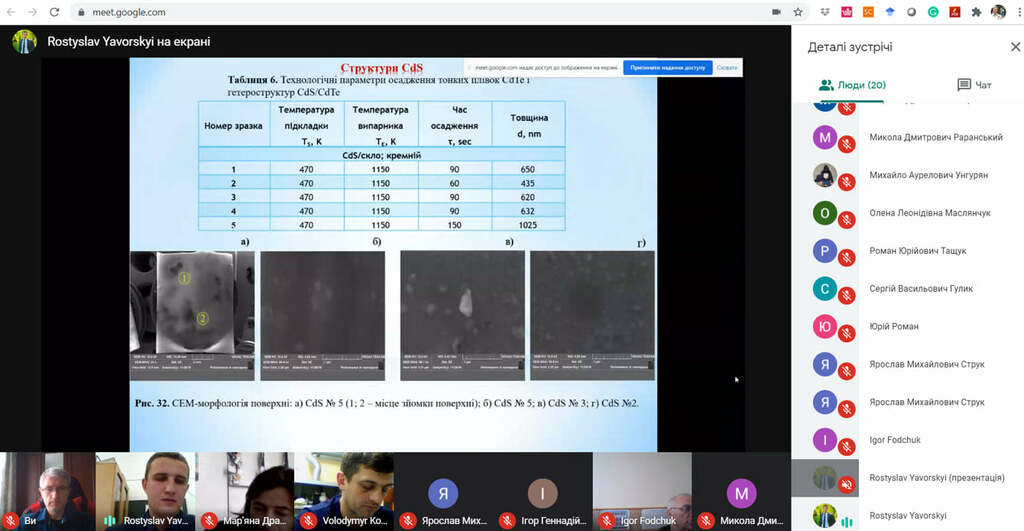1024x531 pixels.
Task: Click the Grammarly extension icon
Action: tap(933, 12)
